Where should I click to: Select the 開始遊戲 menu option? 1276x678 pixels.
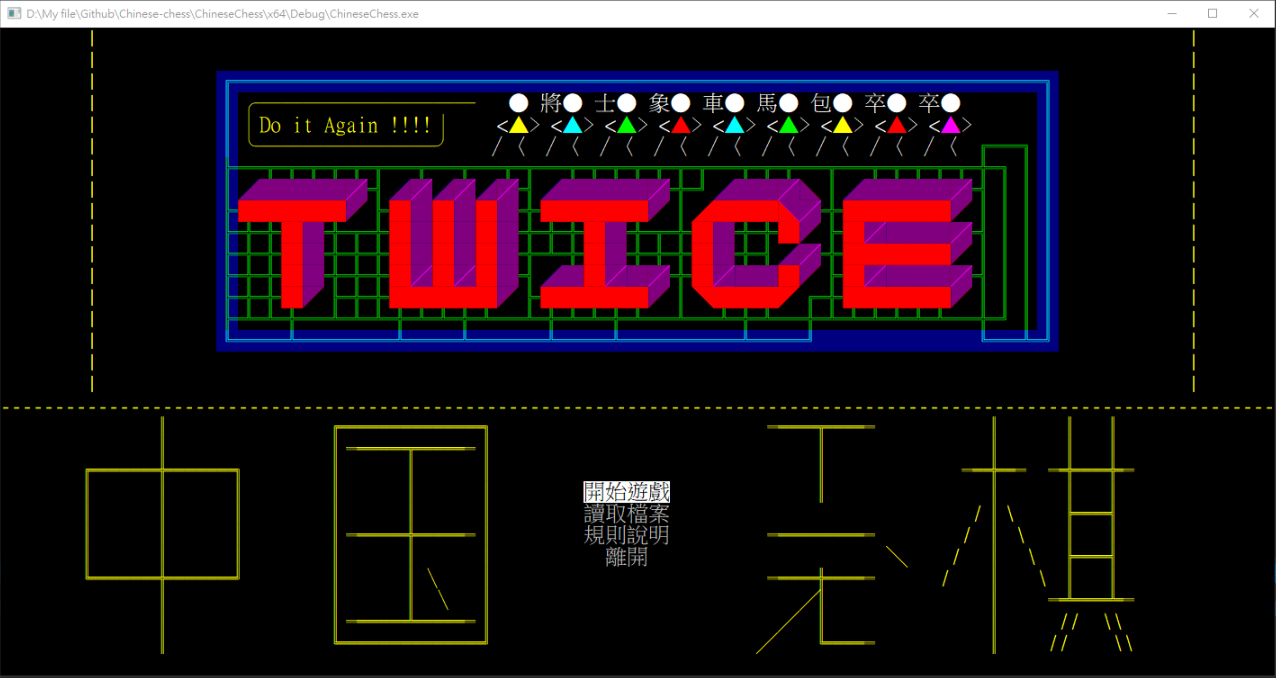(627, 492)
